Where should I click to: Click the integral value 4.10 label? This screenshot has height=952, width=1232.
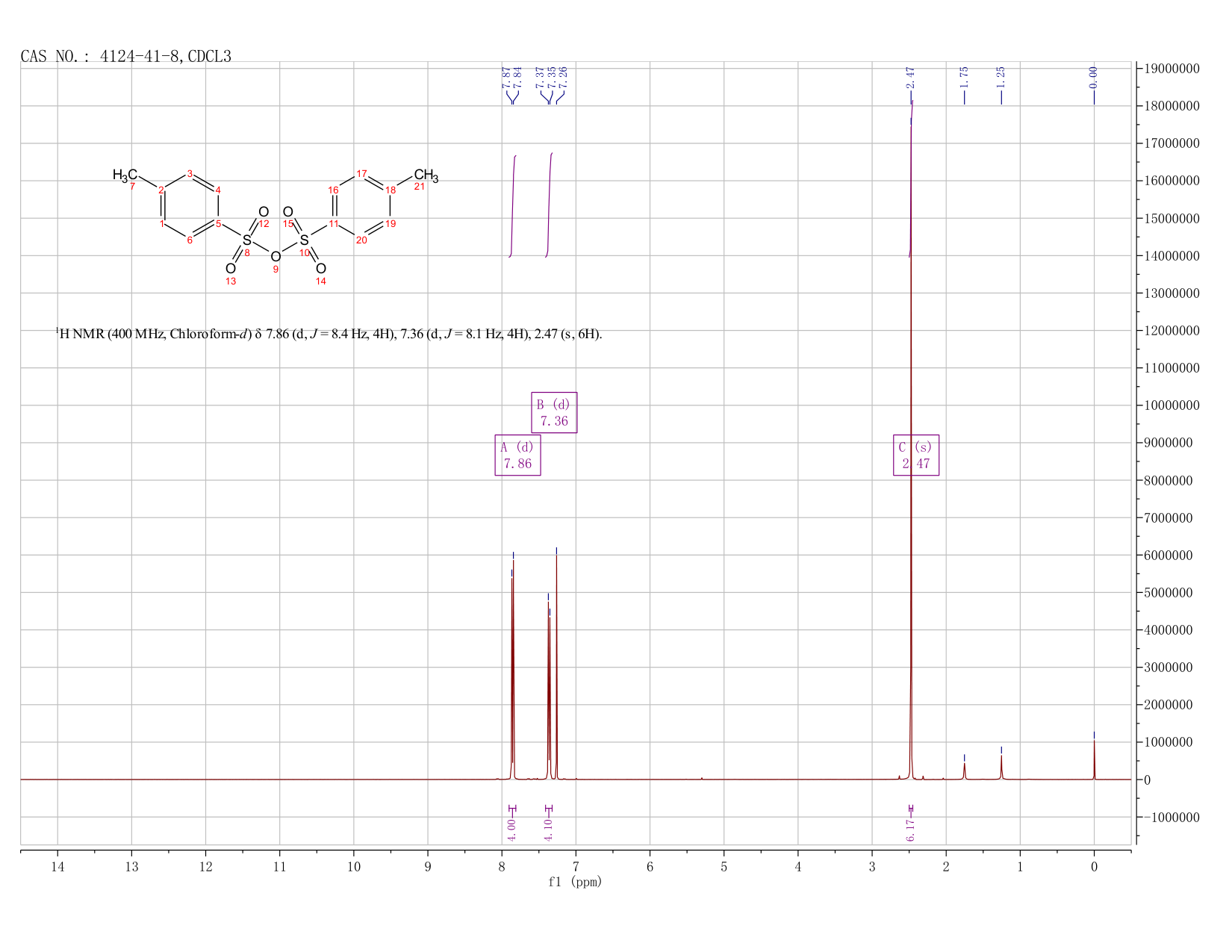548,829
